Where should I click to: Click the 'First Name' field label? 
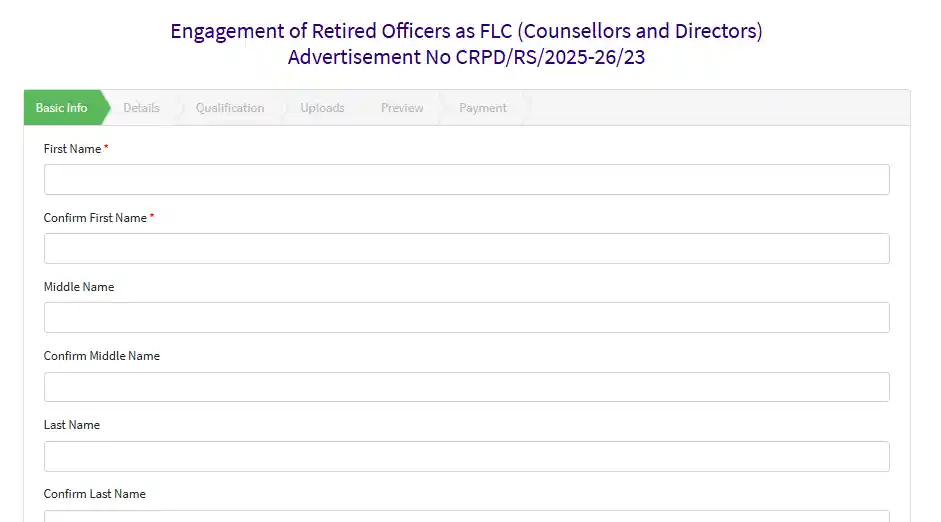pos(73,149)
